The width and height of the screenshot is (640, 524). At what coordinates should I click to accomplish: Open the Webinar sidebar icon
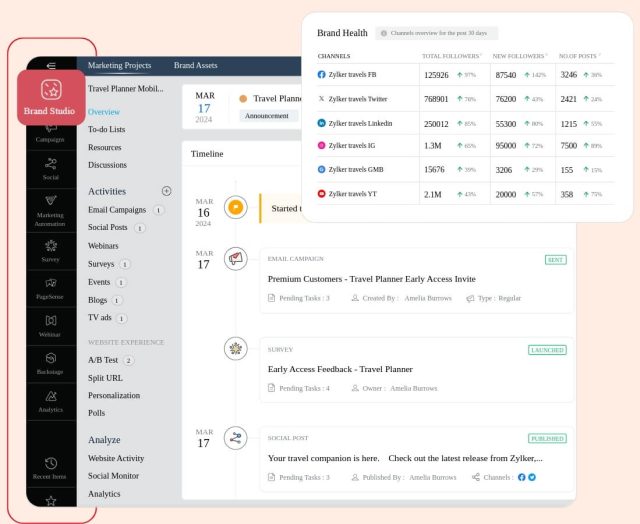pyautogui.click(x=51, y=325)
